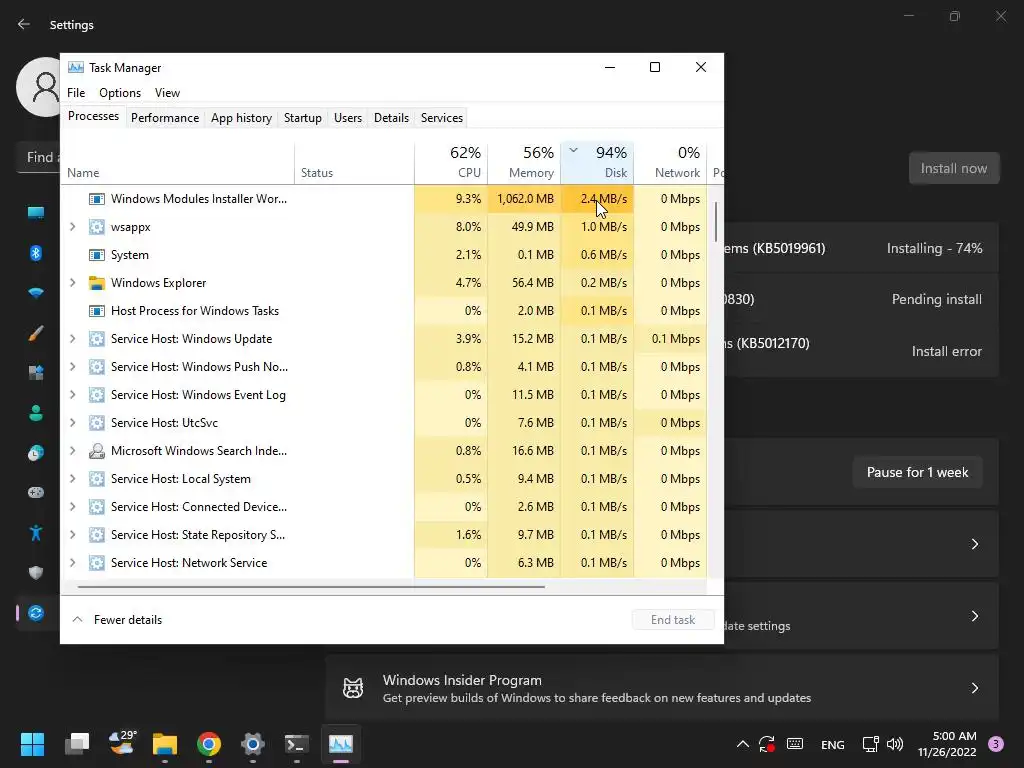The height and width of the screenshot is (768, 1024).
Task: Open the Options menu in Task Manager
Action: point(120,93)
